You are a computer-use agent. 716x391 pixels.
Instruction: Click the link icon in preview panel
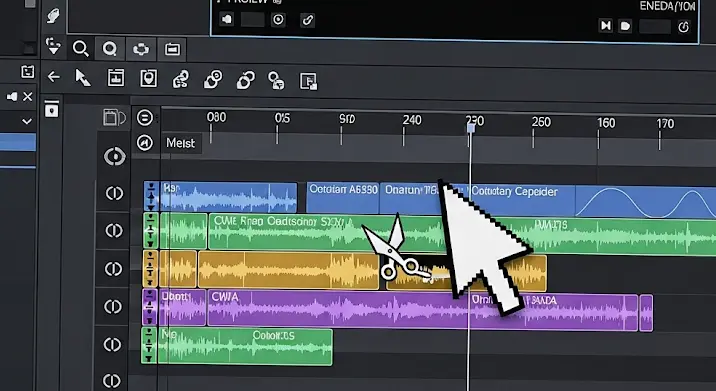(x=307, y=20)
